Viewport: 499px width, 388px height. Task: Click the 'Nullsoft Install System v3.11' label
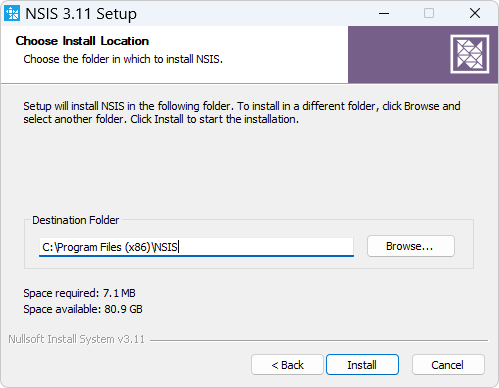[77, 339]
